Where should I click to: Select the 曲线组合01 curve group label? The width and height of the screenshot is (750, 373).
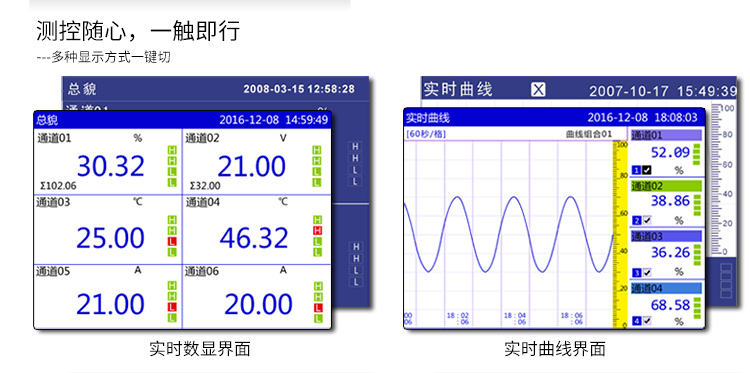coord(588,134)
